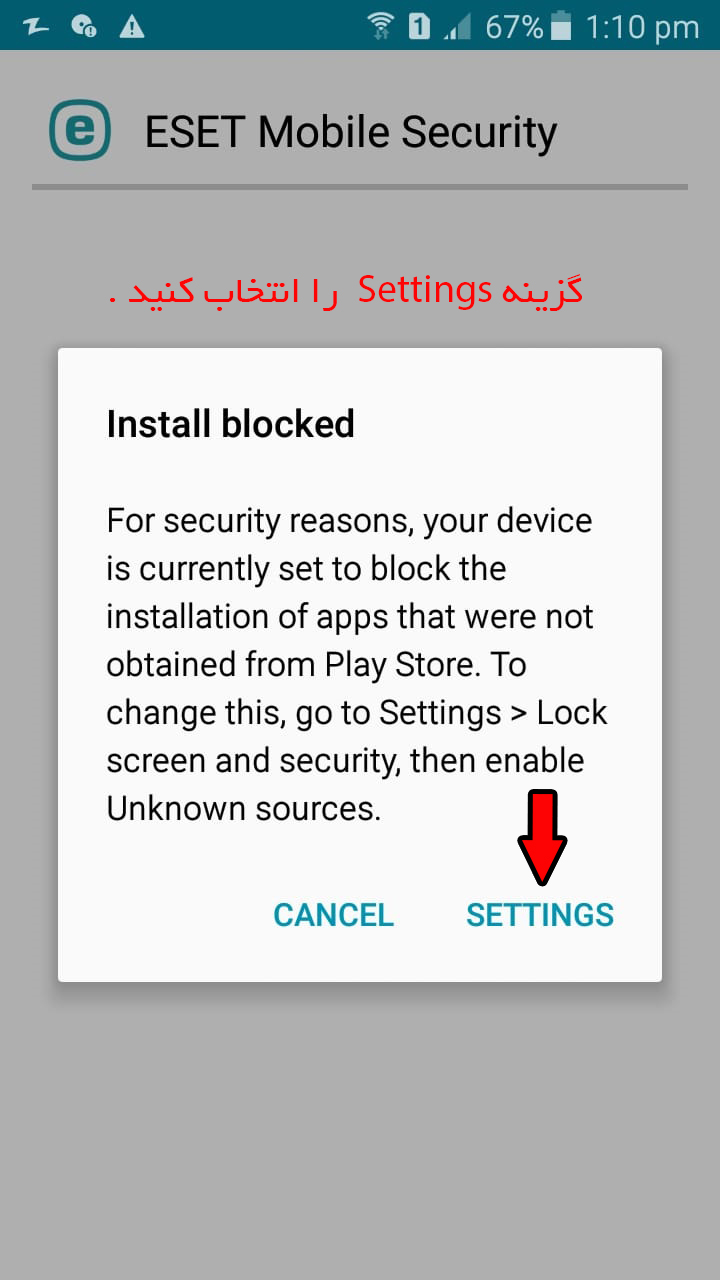Tap the red Persian instruction text
This screenshot has width=720, height=1280.
[345, 291]
